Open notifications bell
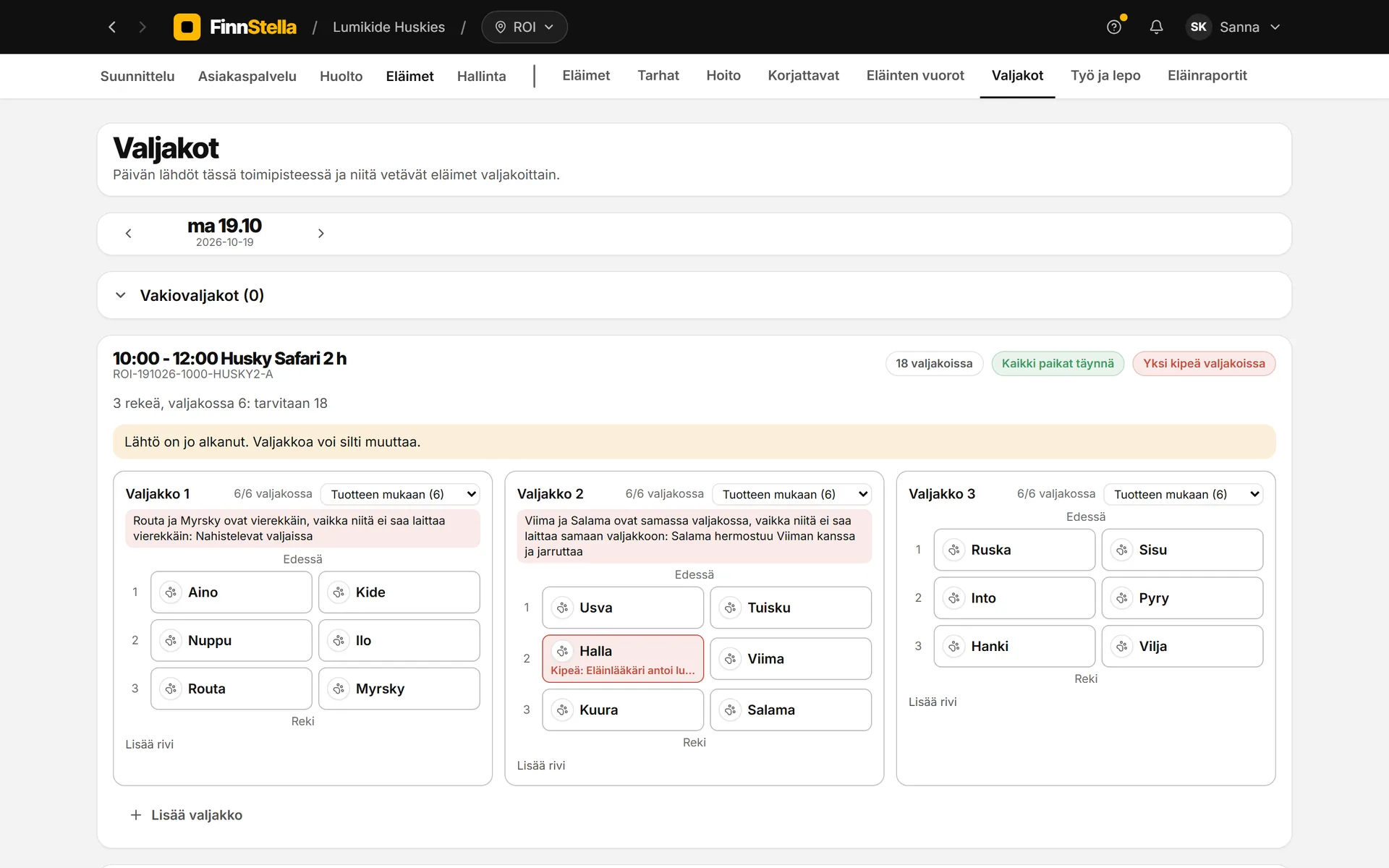 (x=1156, y=27)
